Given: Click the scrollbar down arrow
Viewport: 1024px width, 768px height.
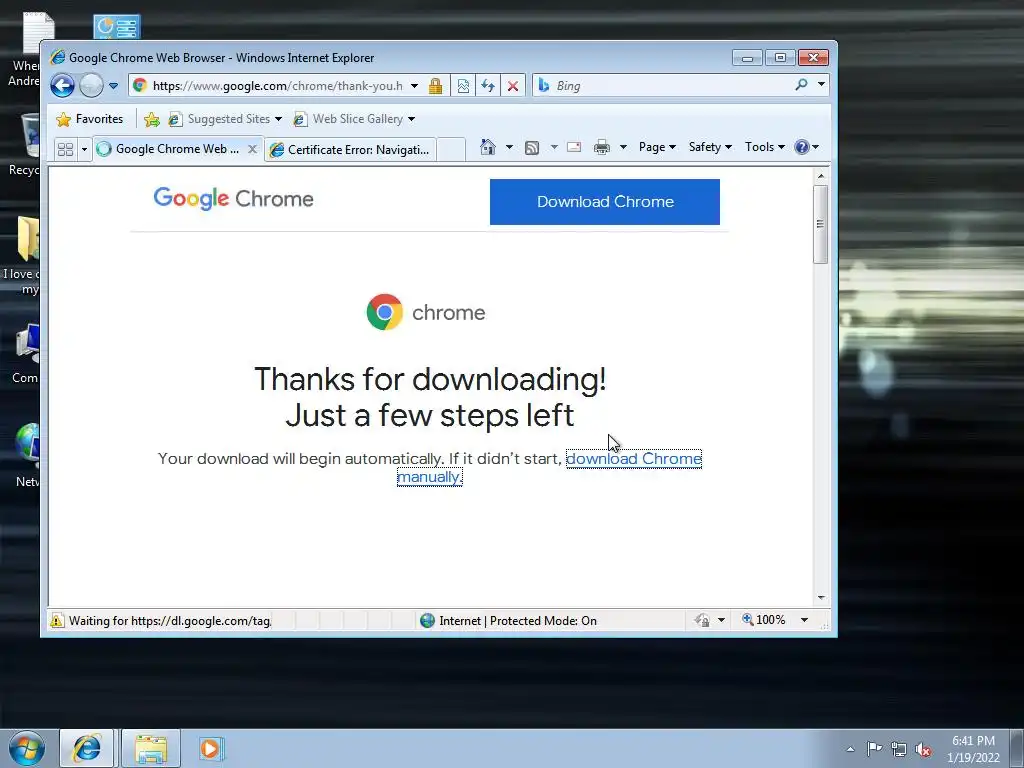Looking at the screenshot, I should coord(821,598).
